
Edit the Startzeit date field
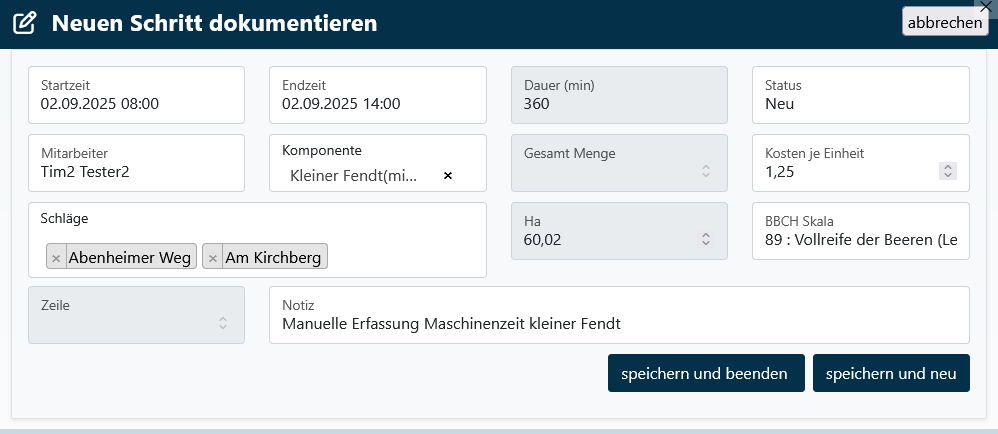(x=136, y=103)
